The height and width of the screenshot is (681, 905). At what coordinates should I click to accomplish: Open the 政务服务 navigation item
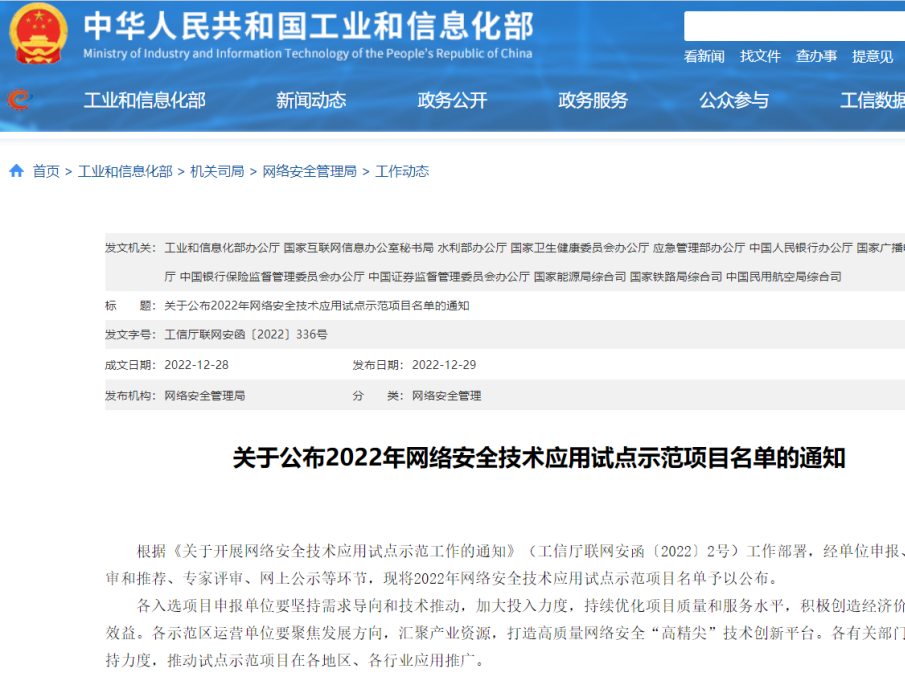pos(593,100)
